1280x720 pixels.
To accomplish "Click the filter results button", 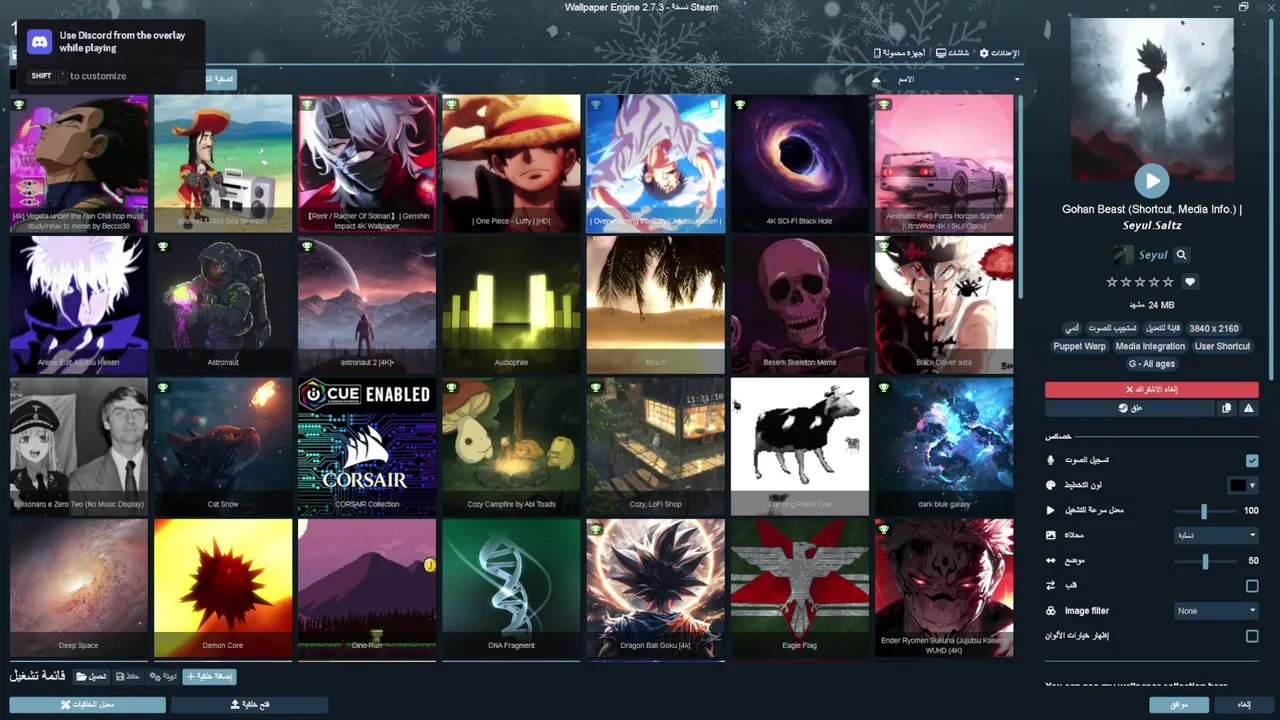I will pyautogui.click(x=219, y=79).
